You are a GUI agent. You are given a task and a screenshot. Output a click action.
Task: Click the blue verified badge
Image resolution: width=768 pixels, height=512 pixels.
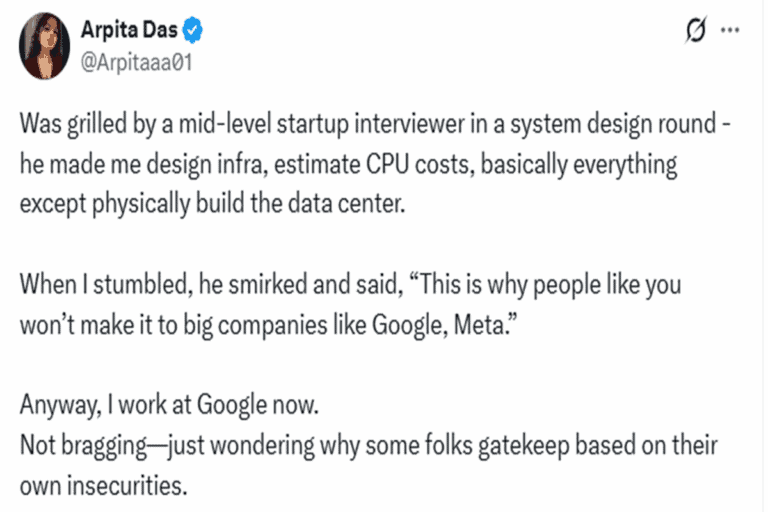pyautogui.click(x=192, y=30)
